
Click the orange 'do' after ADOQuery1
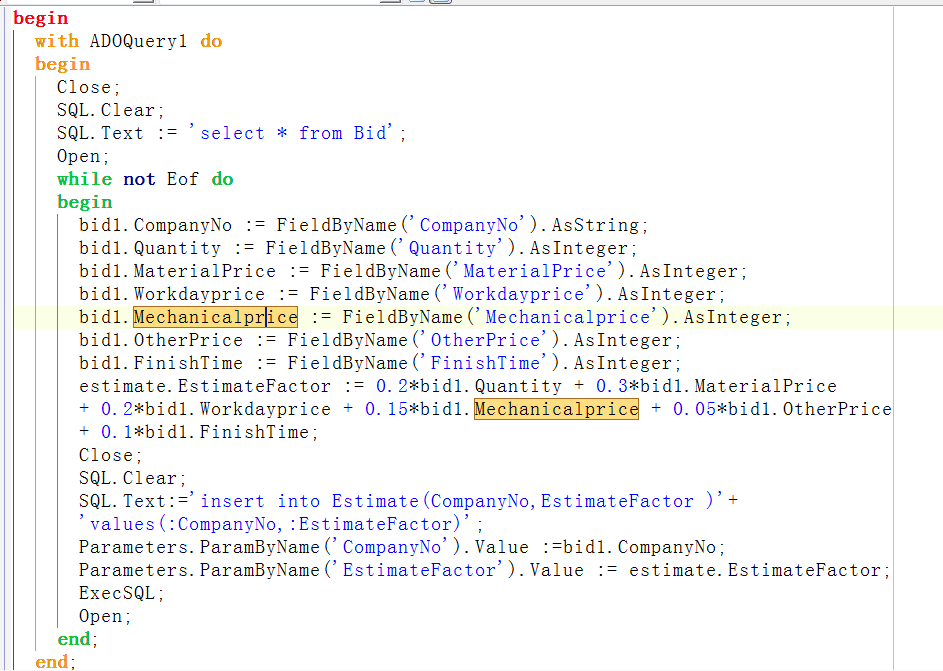point(211,41)
